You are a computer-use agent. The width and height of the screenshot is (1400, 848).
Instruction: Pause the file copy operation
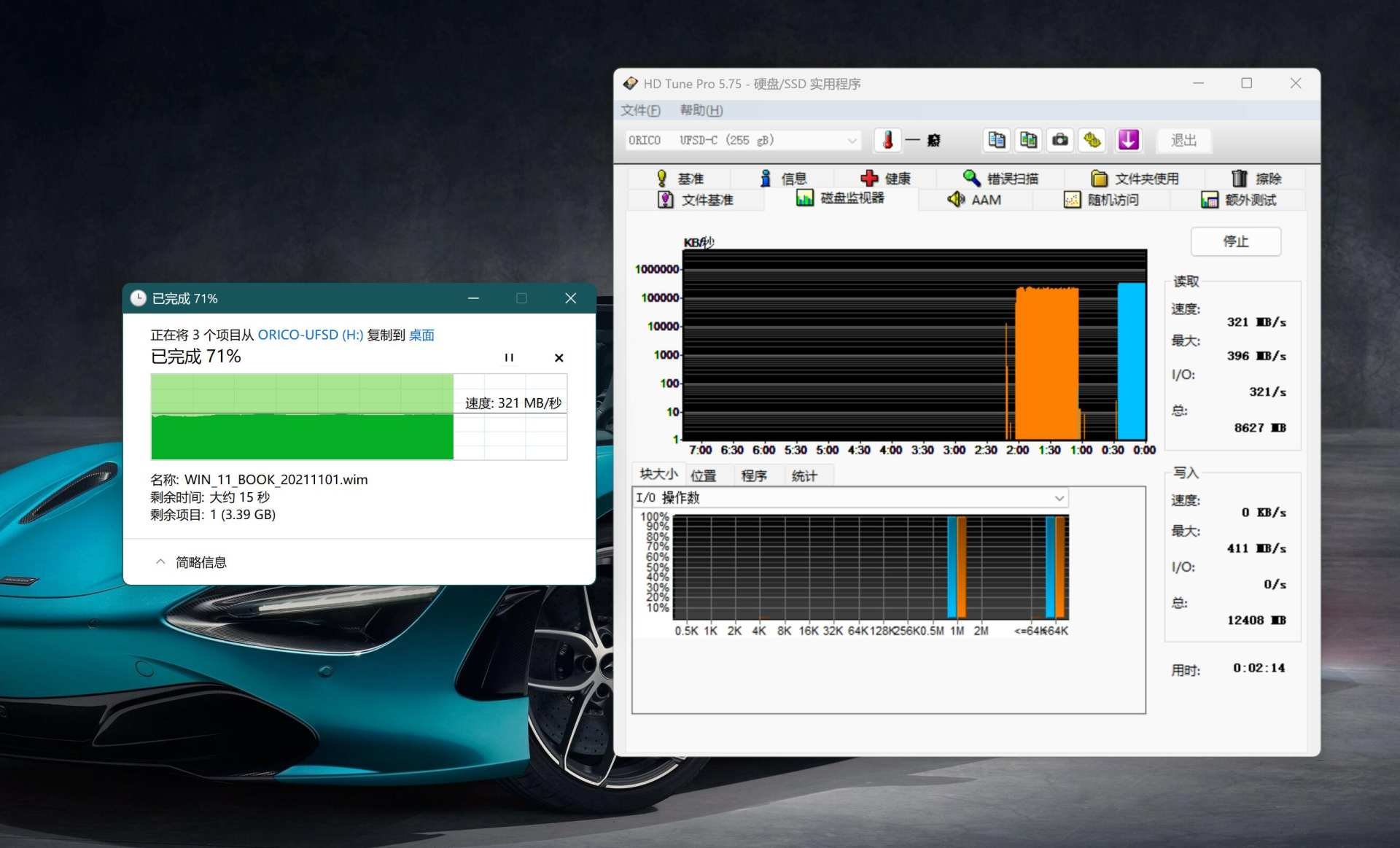click(509, 357)
